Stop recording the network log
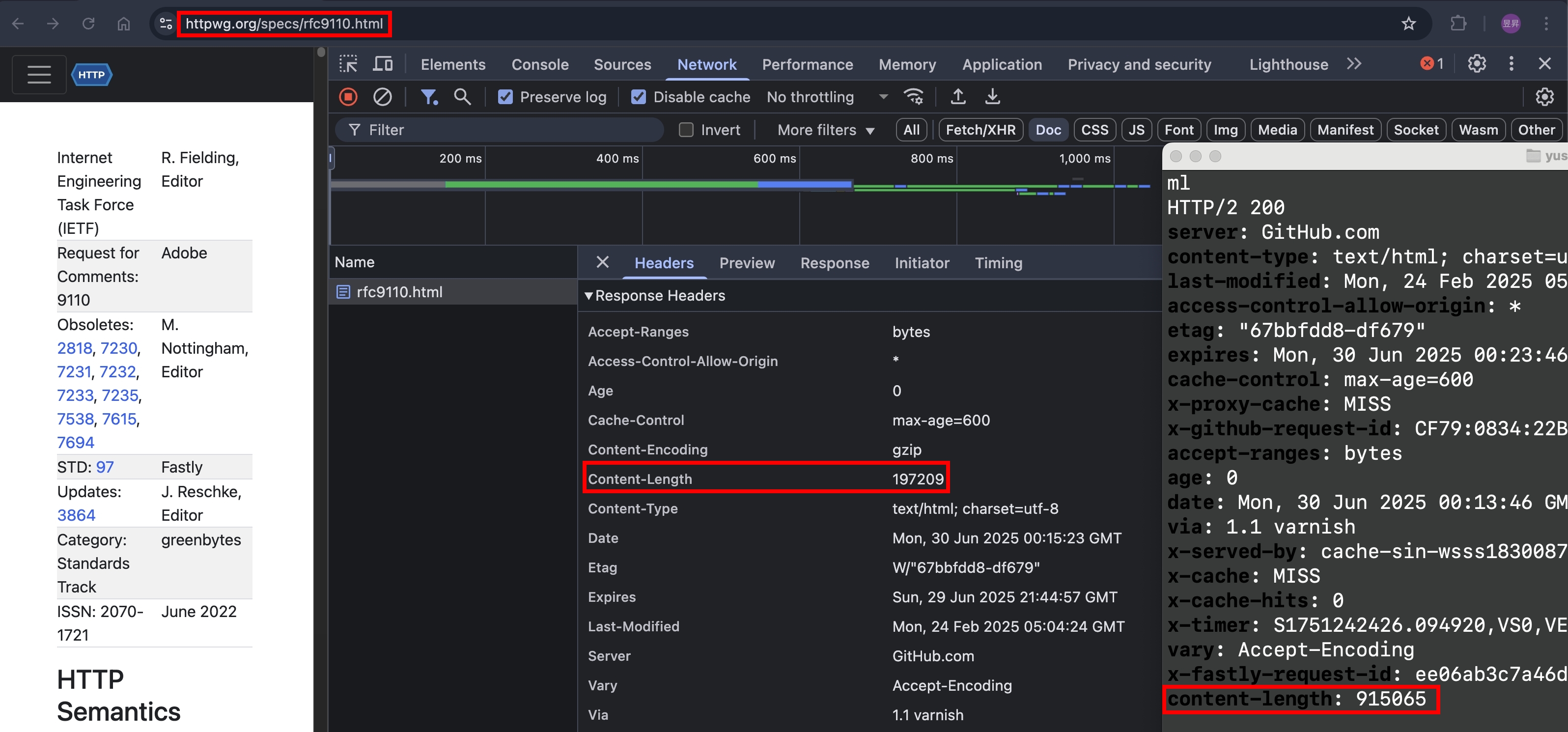 [348, 97]
